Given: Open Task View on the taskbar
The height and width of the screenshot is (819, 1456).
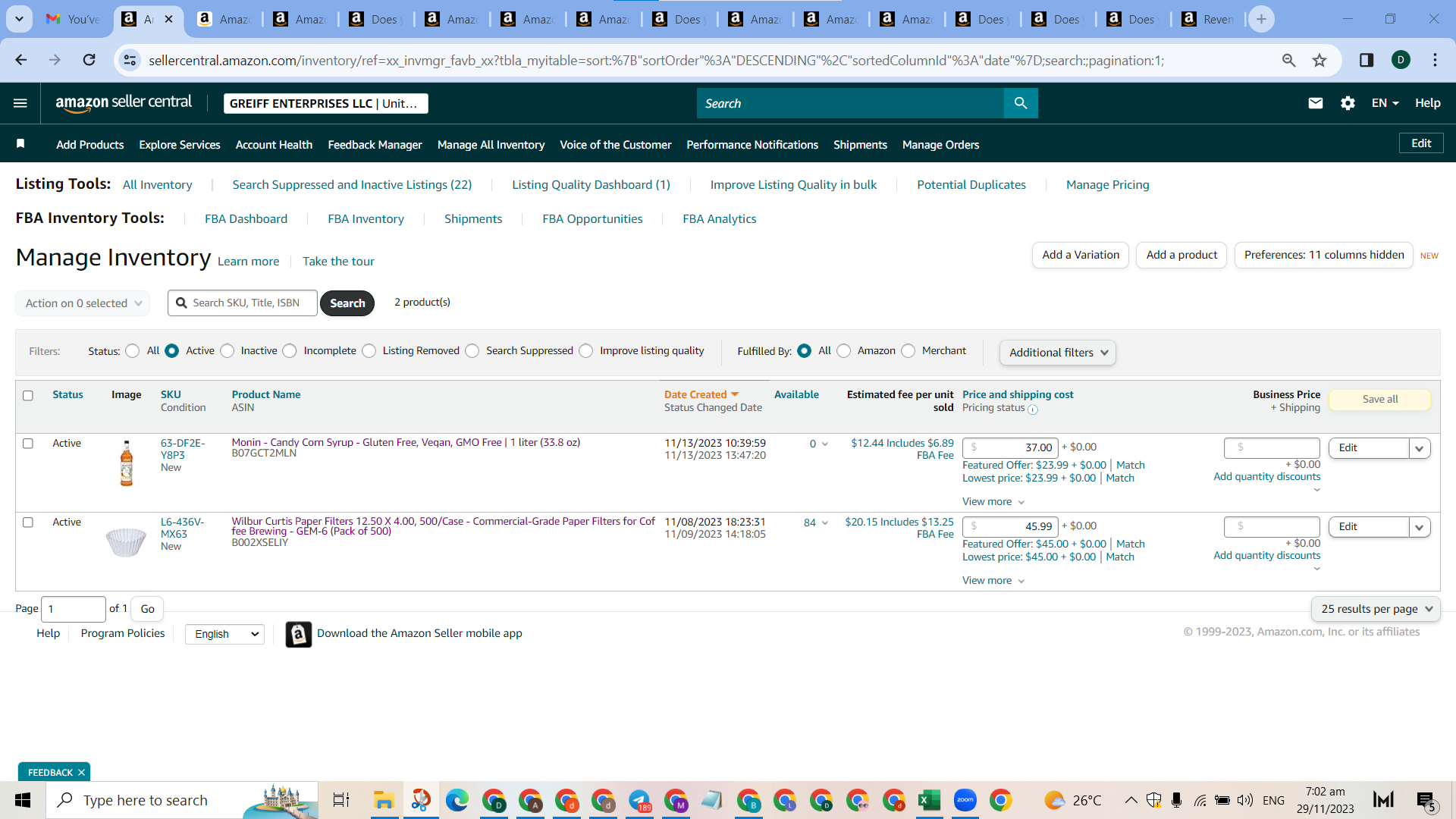Looking at the screenshot, I should [x=341, y=800].
